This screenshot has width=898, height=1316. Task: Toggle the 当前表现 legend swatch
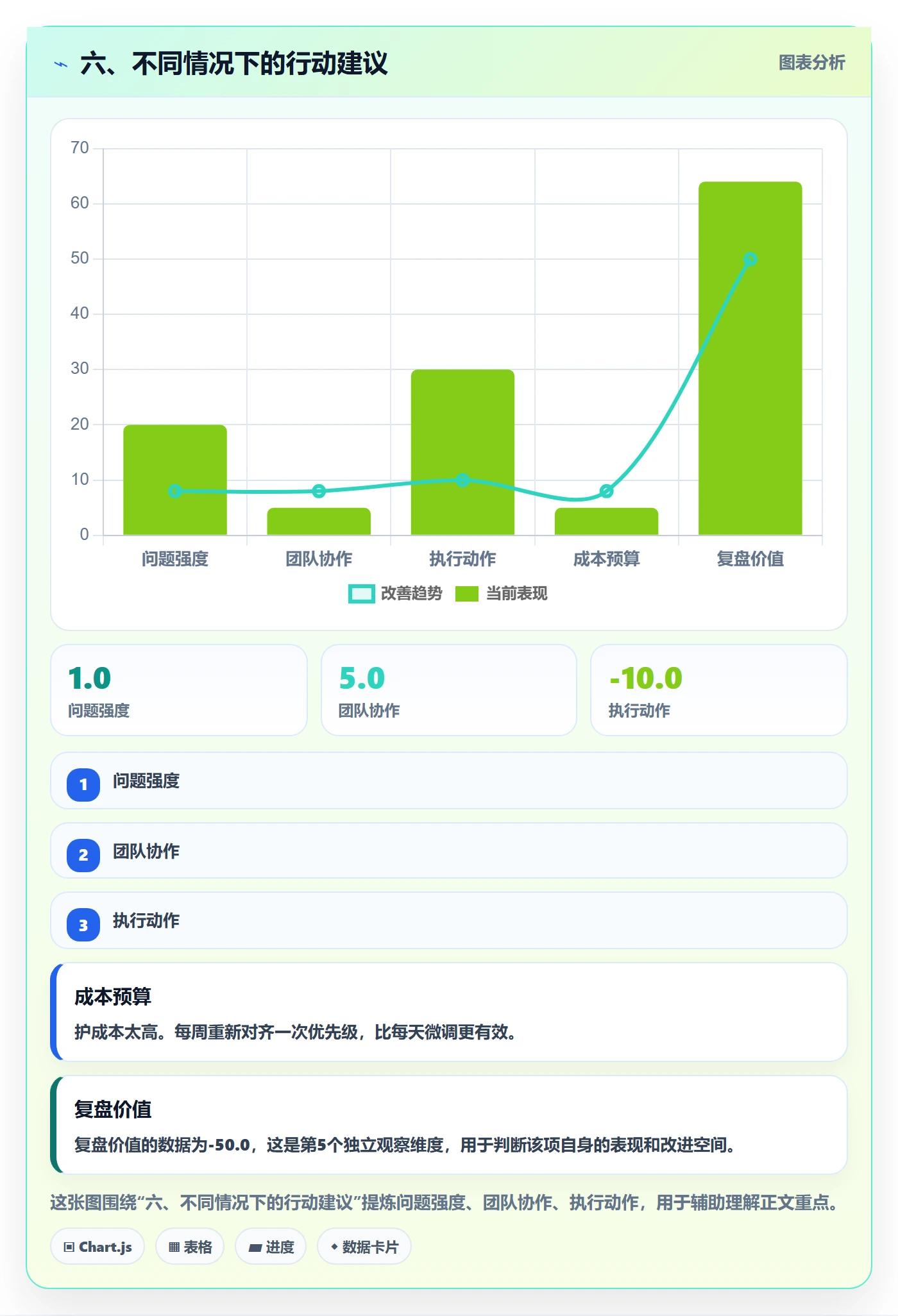[467, 594]
